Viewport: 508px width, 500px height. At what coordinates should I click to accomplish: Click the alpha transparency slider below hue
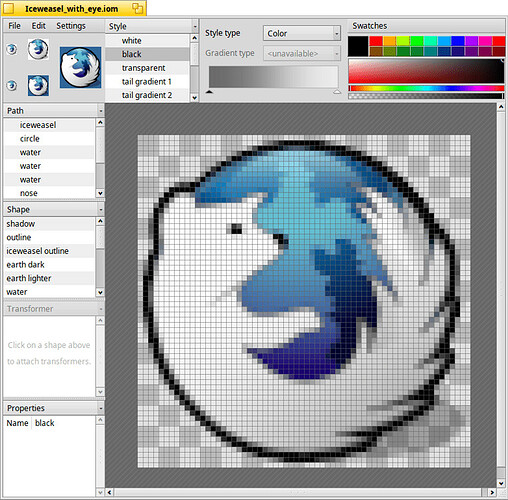click(x=426, y=96)
